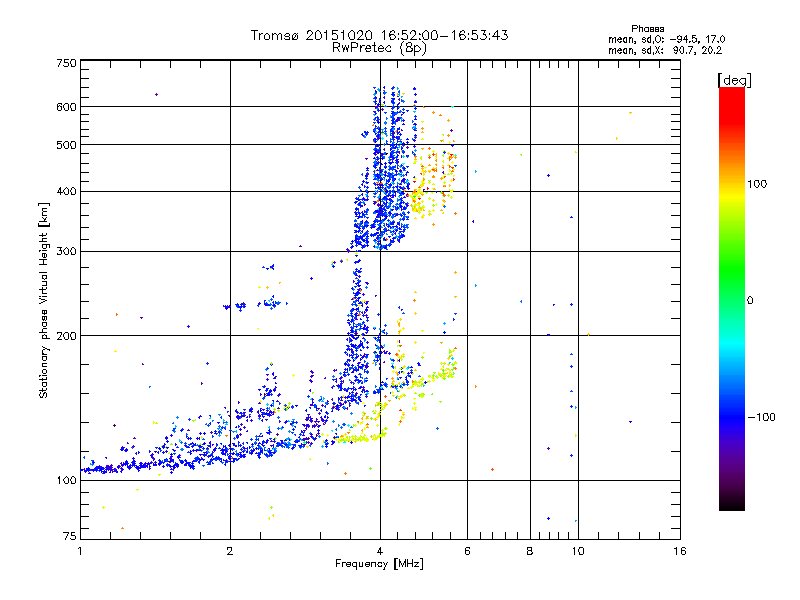Select the 'RwPretec (8p)' subtitle
The width and height of the screenshot is (800, 600).
coord(379,48)
